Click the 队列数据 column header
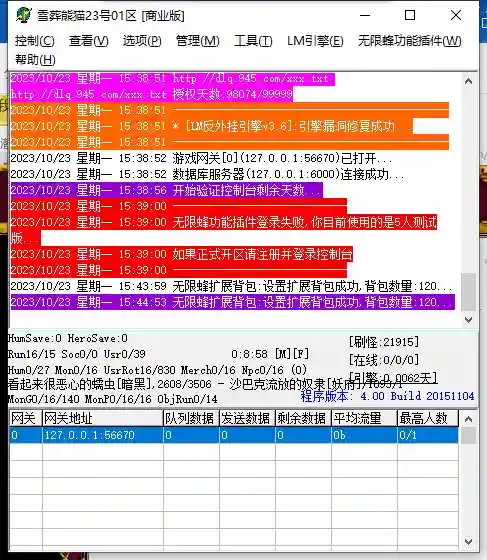 click(191, 418)
